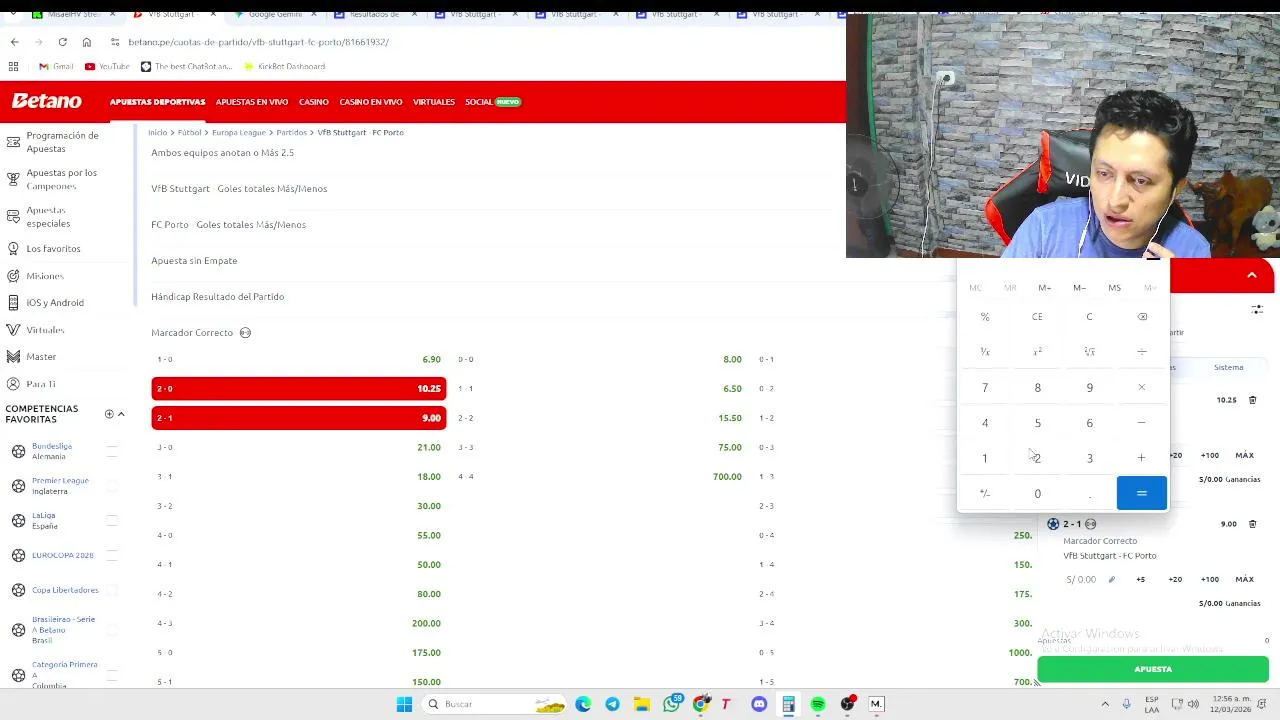Click calculator percent key
Viewport: 1280px width, 720px height.
coord(985,317)
